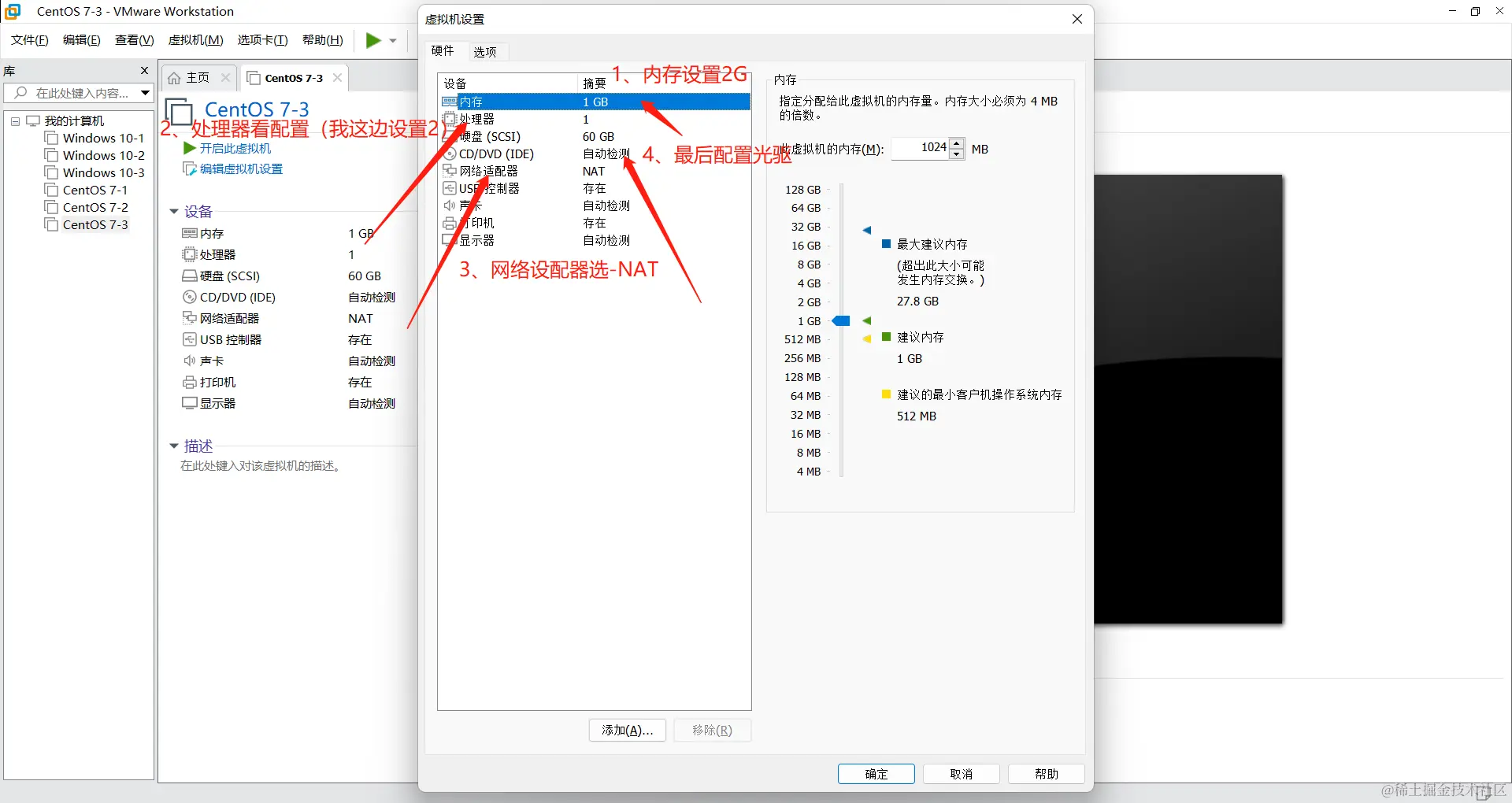Screen dimensions: 1512x803
Task: Increase memory with the spinner up arrow
Action: coord(957,143)
